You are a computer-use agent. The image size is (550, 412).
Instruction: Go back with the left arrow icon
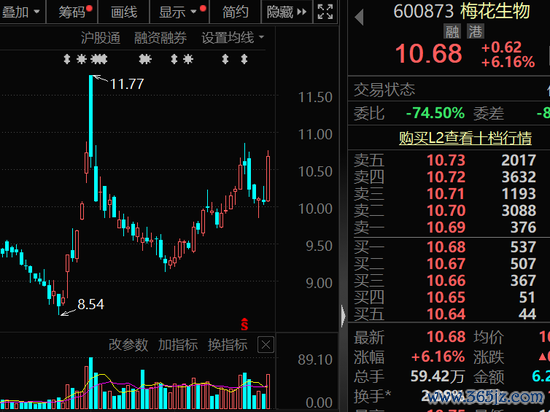click(x=359, y=17)
